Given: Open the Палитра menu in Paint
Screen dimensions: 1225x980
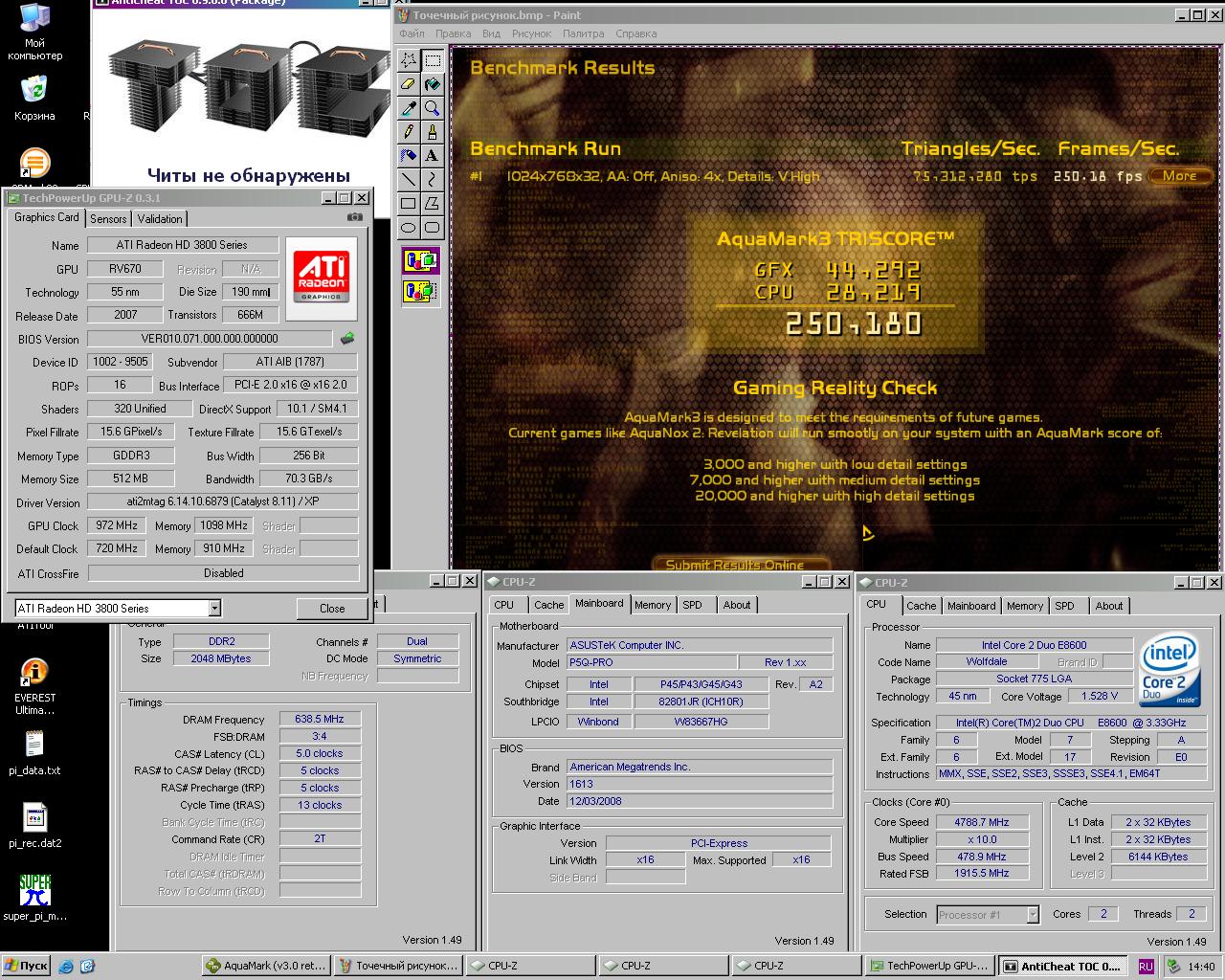Looking at the screenshot, I should [x=583, y=33].
